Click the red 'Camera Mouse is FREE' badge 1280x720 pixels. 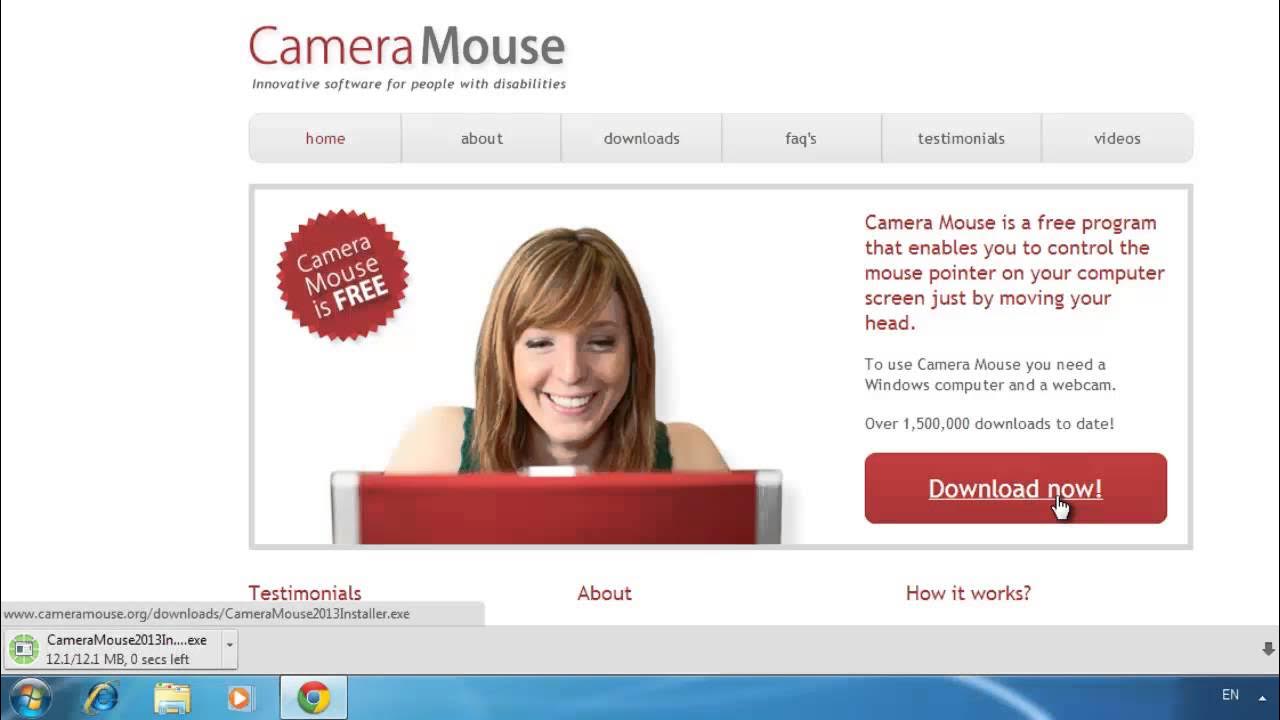342,275
